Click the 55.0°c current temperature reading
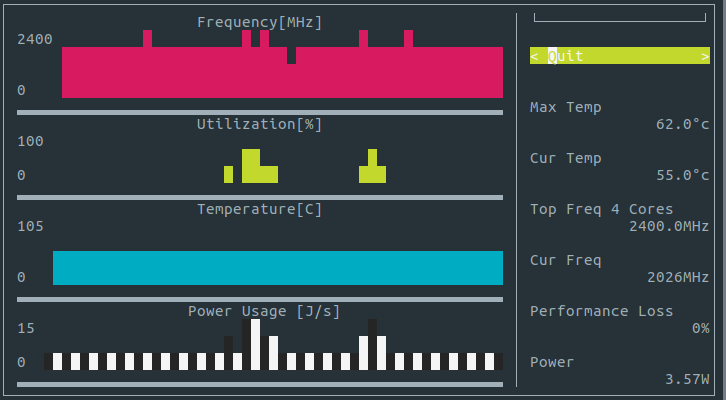Screen dimensions: 726x400 click(683, 175)
